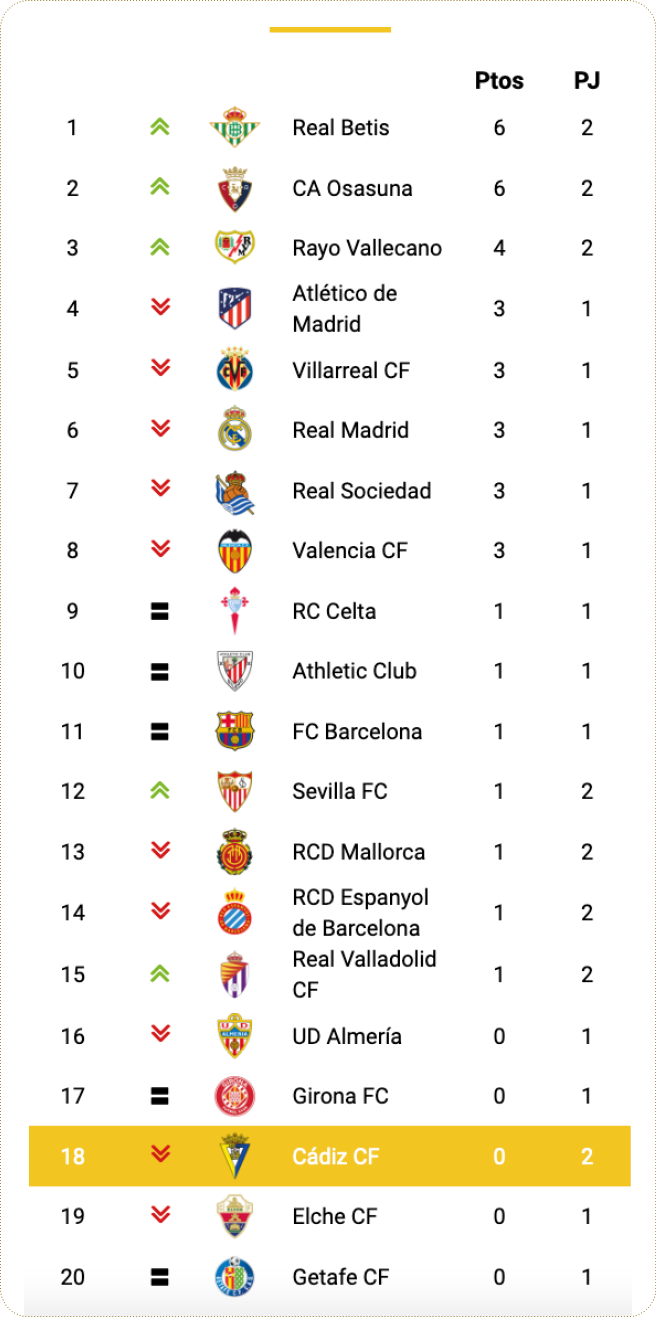Click the Ptos column header

coord(499,81)
